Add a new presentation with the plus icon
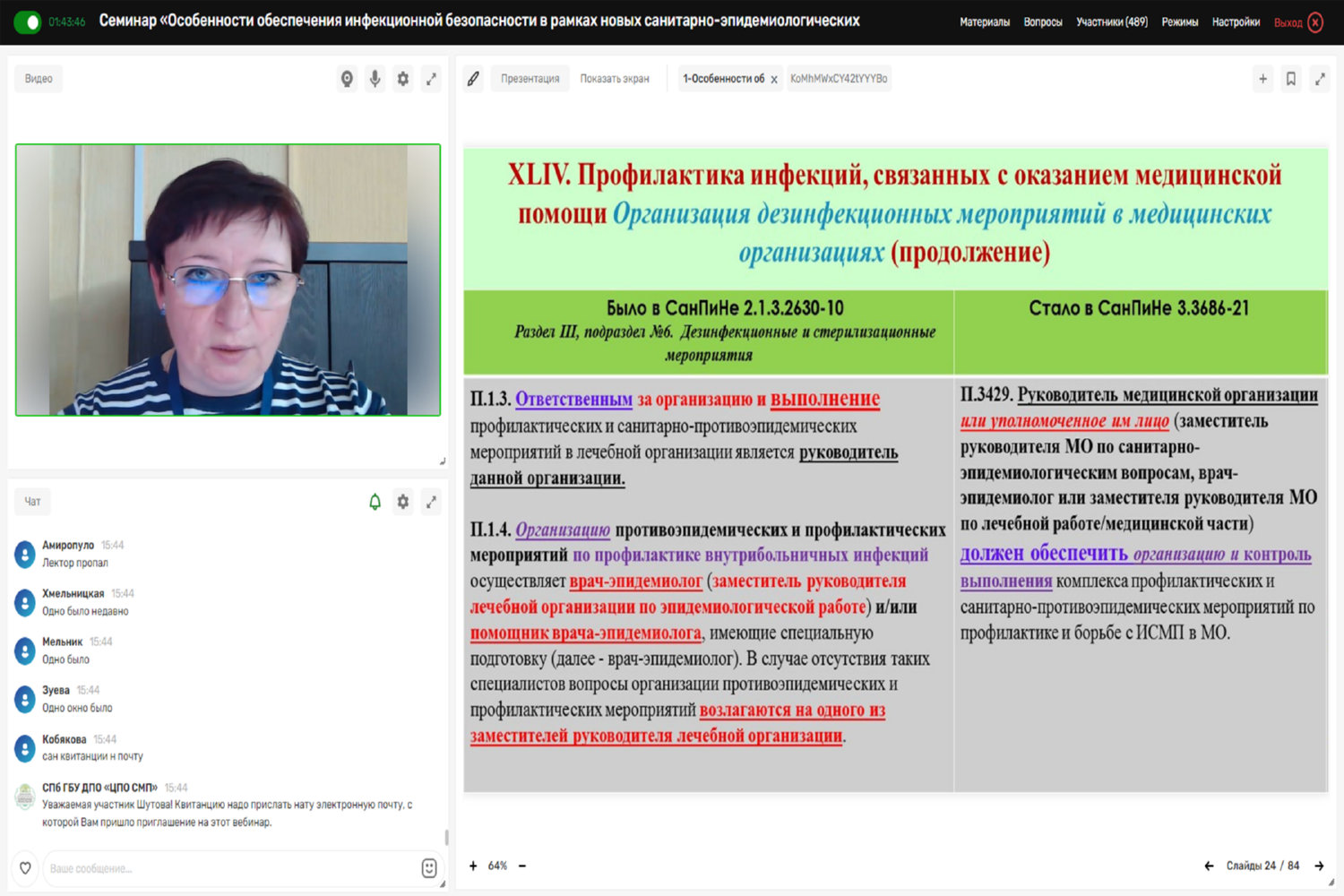This screenshot has height=896, width=1344. (1262, 79)
